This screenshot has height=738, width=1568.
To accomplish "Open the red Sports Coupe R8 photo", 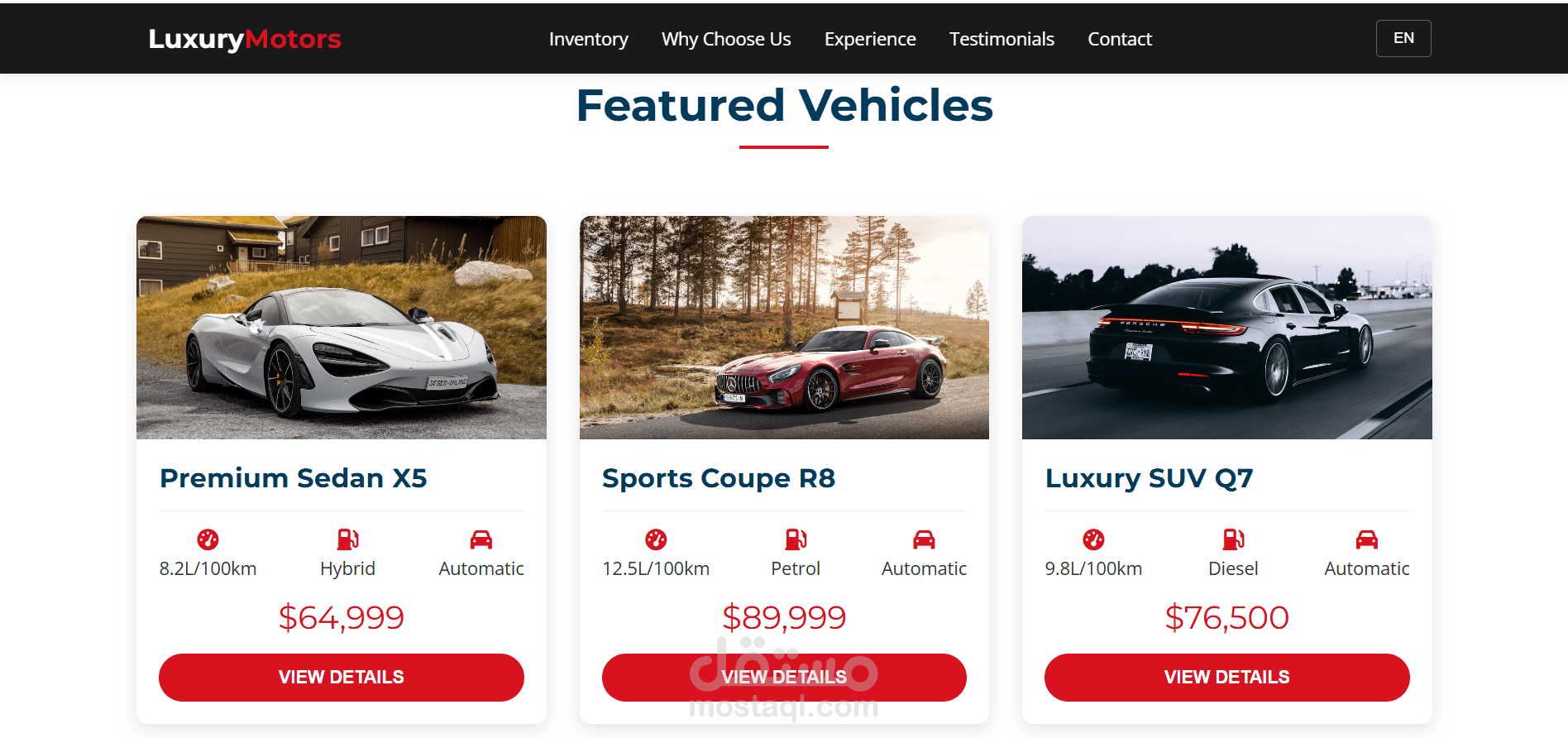I will pyautogui.click(x=784, y=328).
